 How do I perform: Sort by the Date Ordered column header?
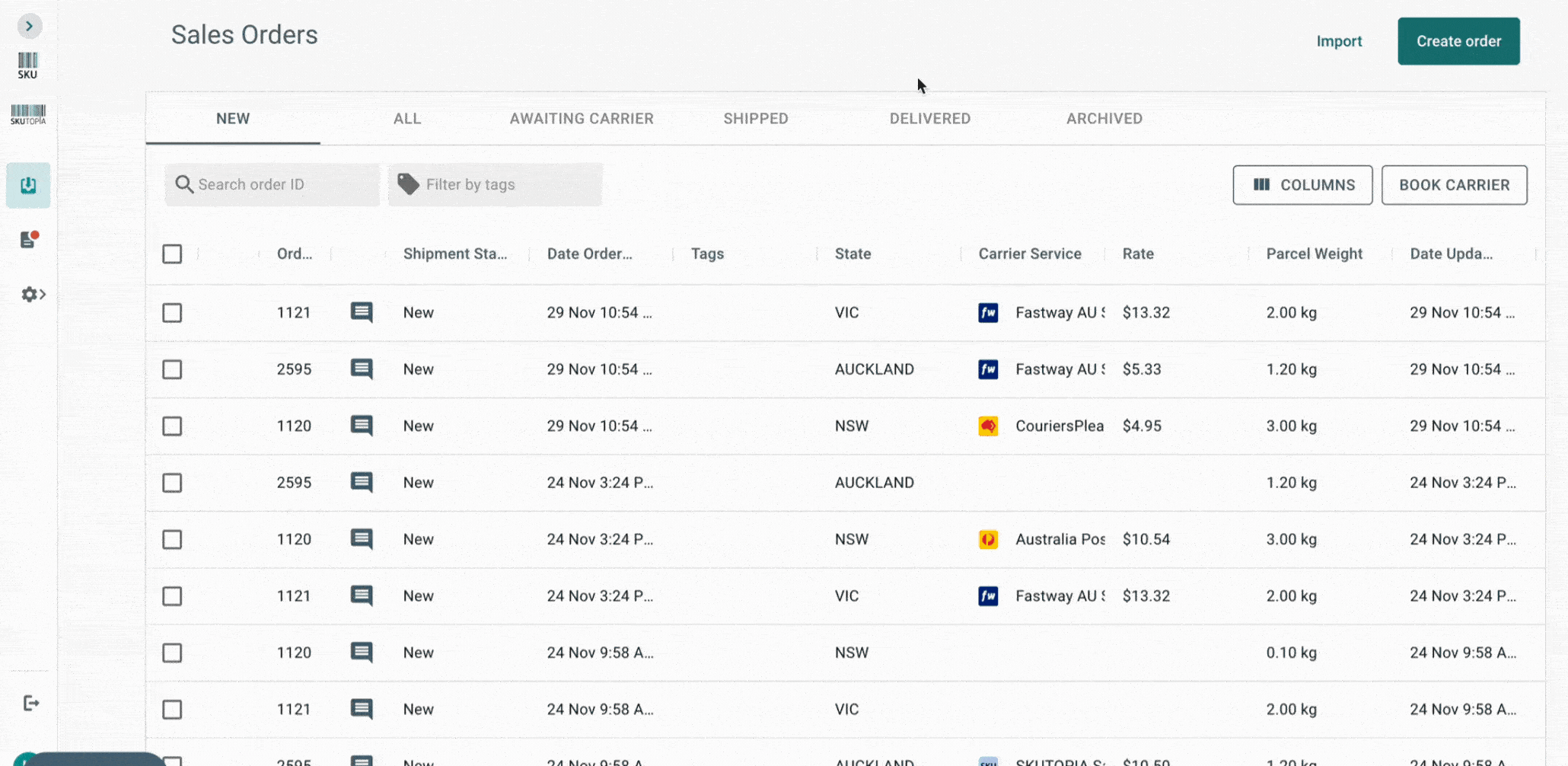point(590,254)
